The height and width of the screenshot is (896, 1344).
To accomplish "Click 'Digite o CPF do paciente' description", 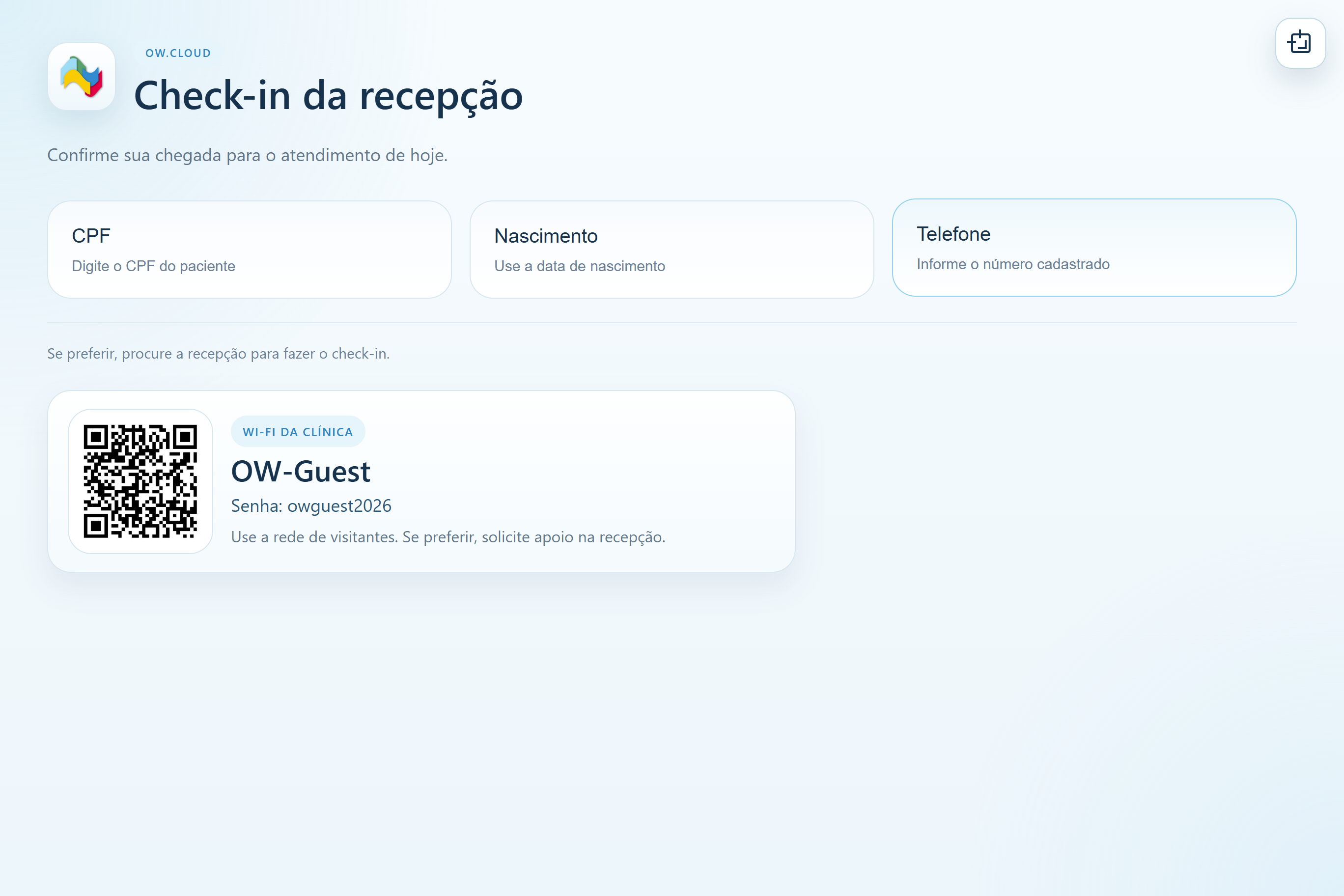I will 153,266.
